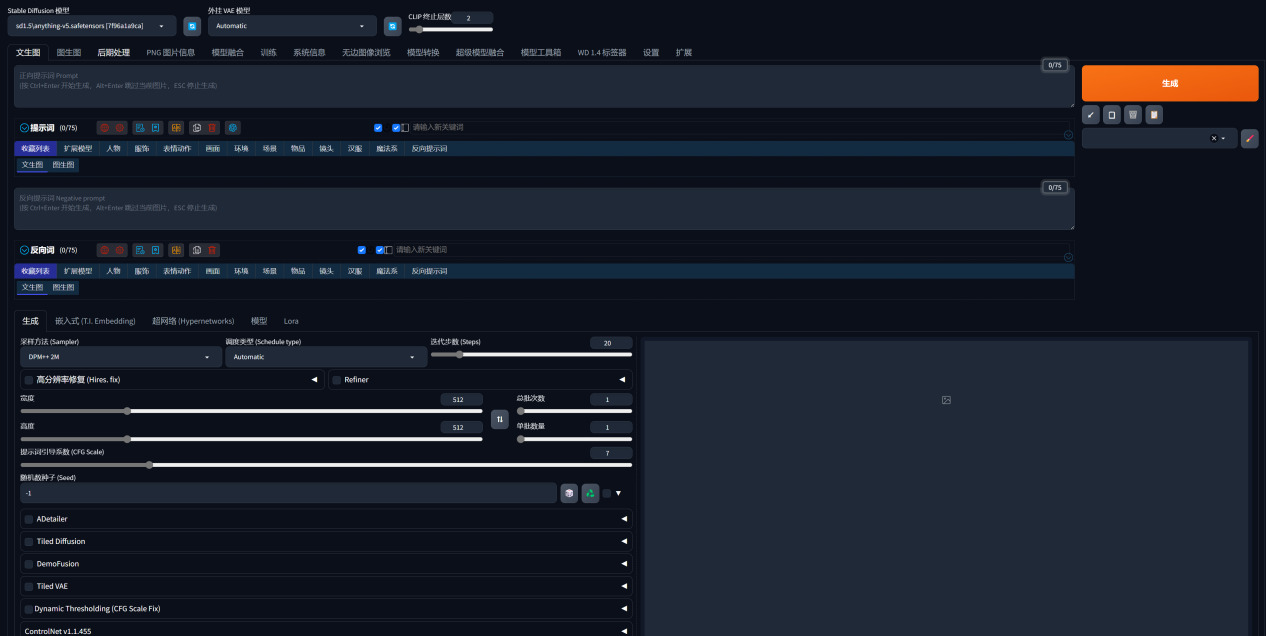Viewport: 1266px width, 636px height.
Task: Toggle first blue checkbox in positive prompt bar
Action: pos(378,128)
